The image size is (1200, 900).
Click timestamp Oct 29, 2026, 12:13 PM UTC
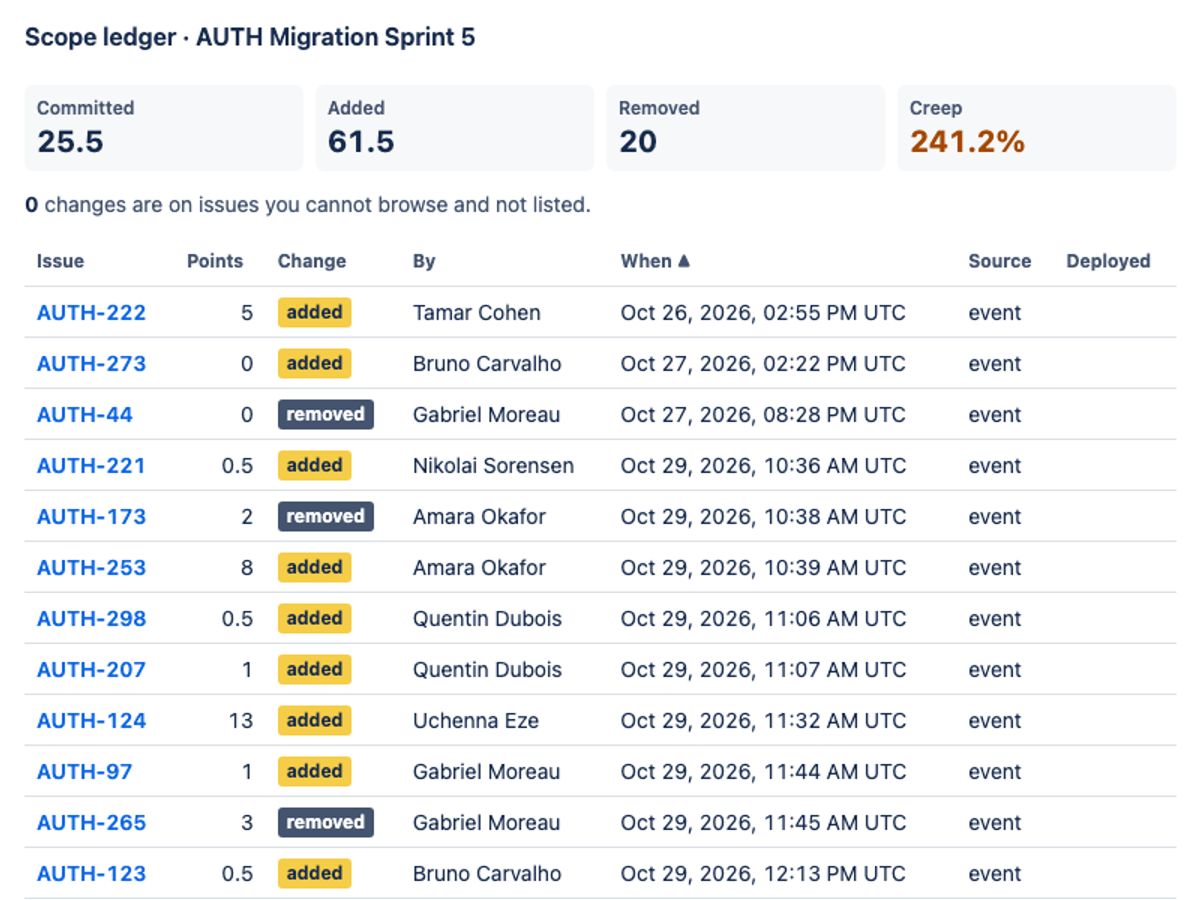pyautogui.click(x=763, y=874)
